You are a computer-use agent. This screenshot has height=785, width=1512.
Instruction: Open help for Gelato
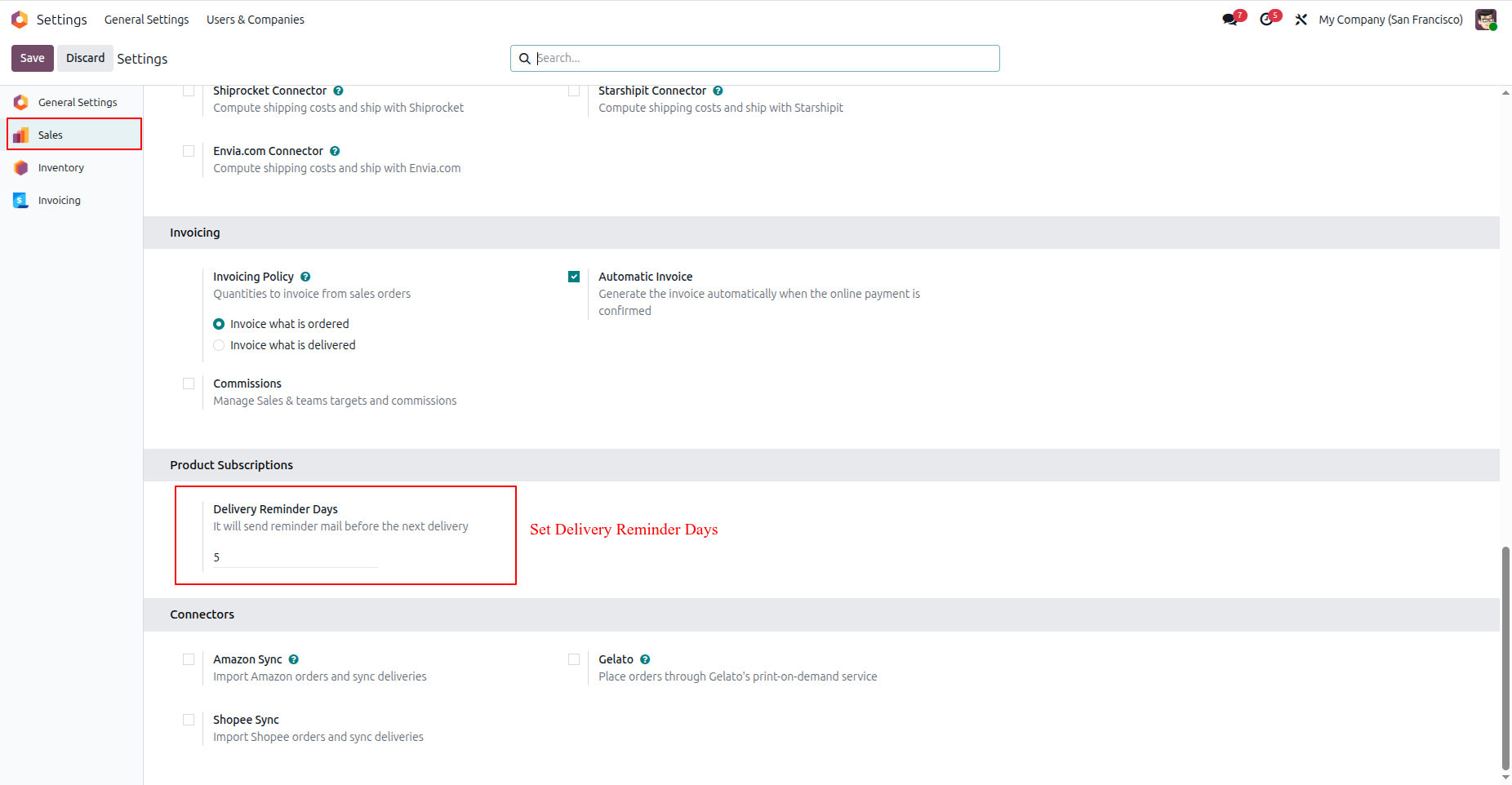point(645,659)
